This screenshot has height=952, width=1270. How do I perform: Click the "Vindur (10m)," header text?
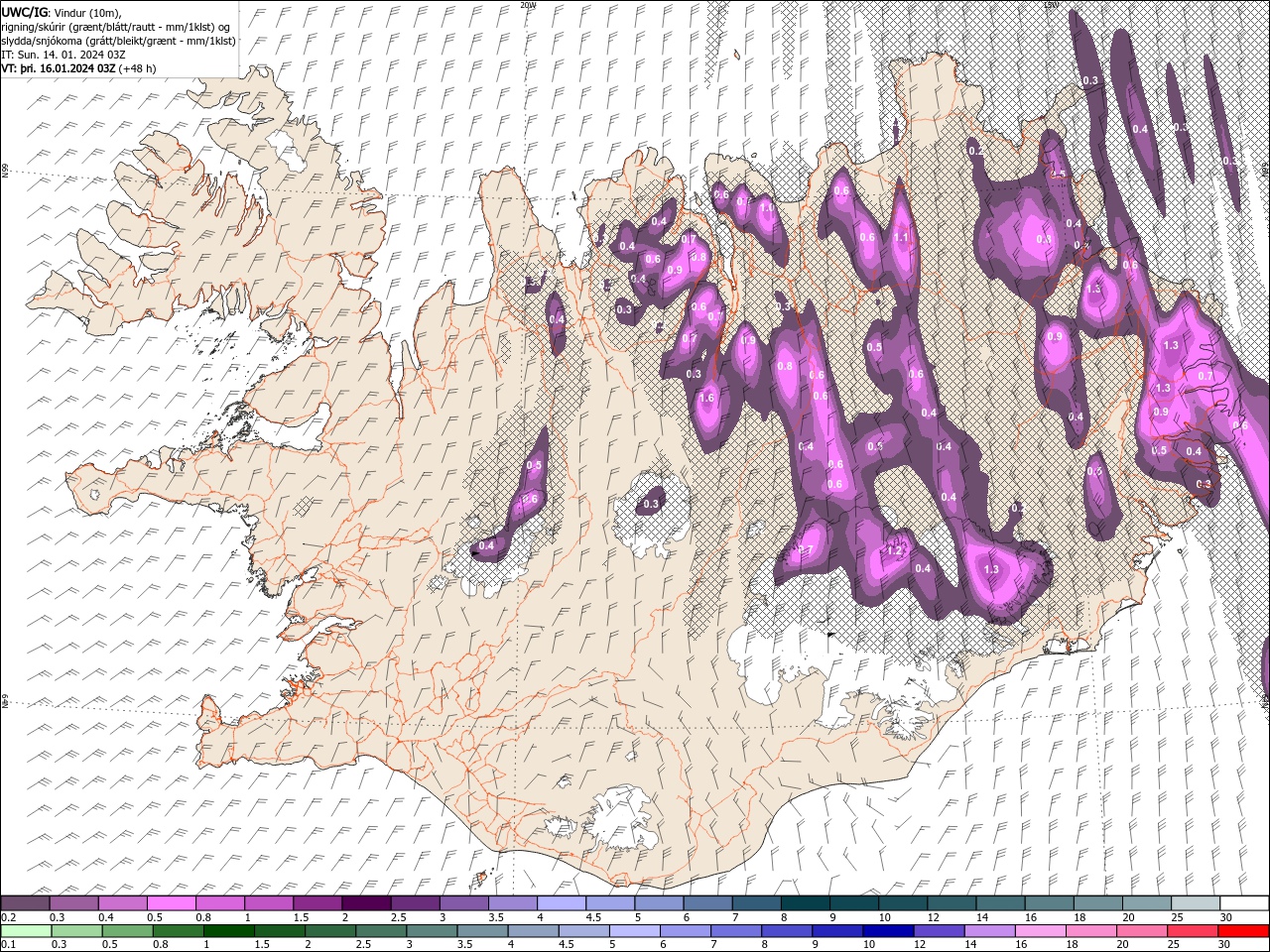click(x=88, y=13)
